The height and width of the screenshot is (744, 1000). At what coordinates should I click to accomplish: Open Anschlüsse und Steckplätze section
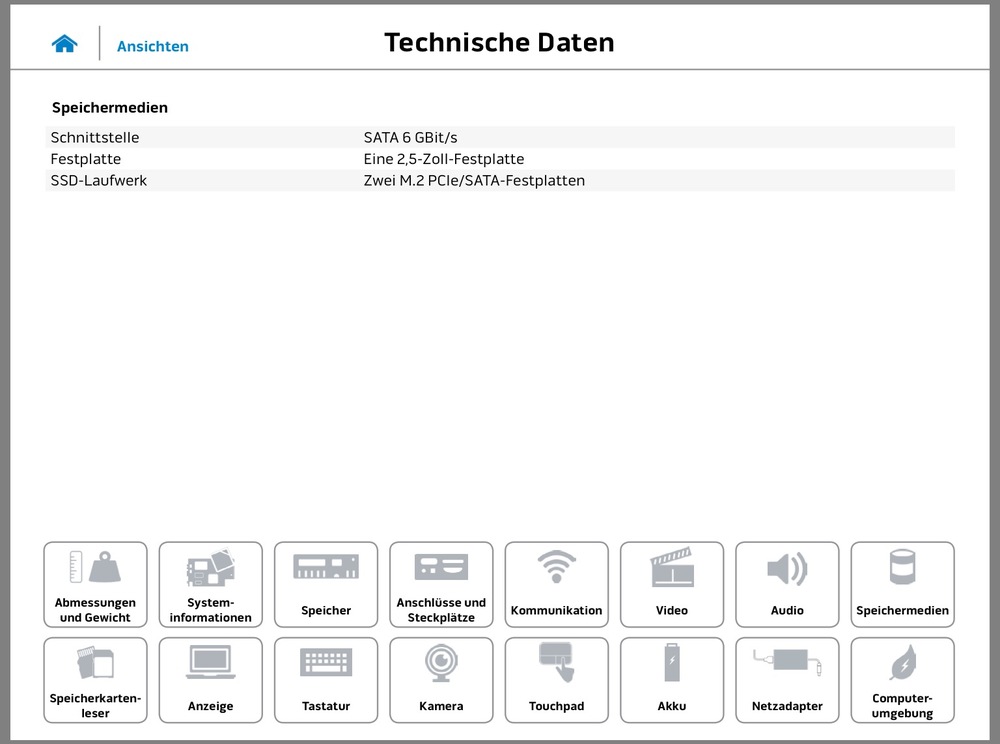point(441,585)
